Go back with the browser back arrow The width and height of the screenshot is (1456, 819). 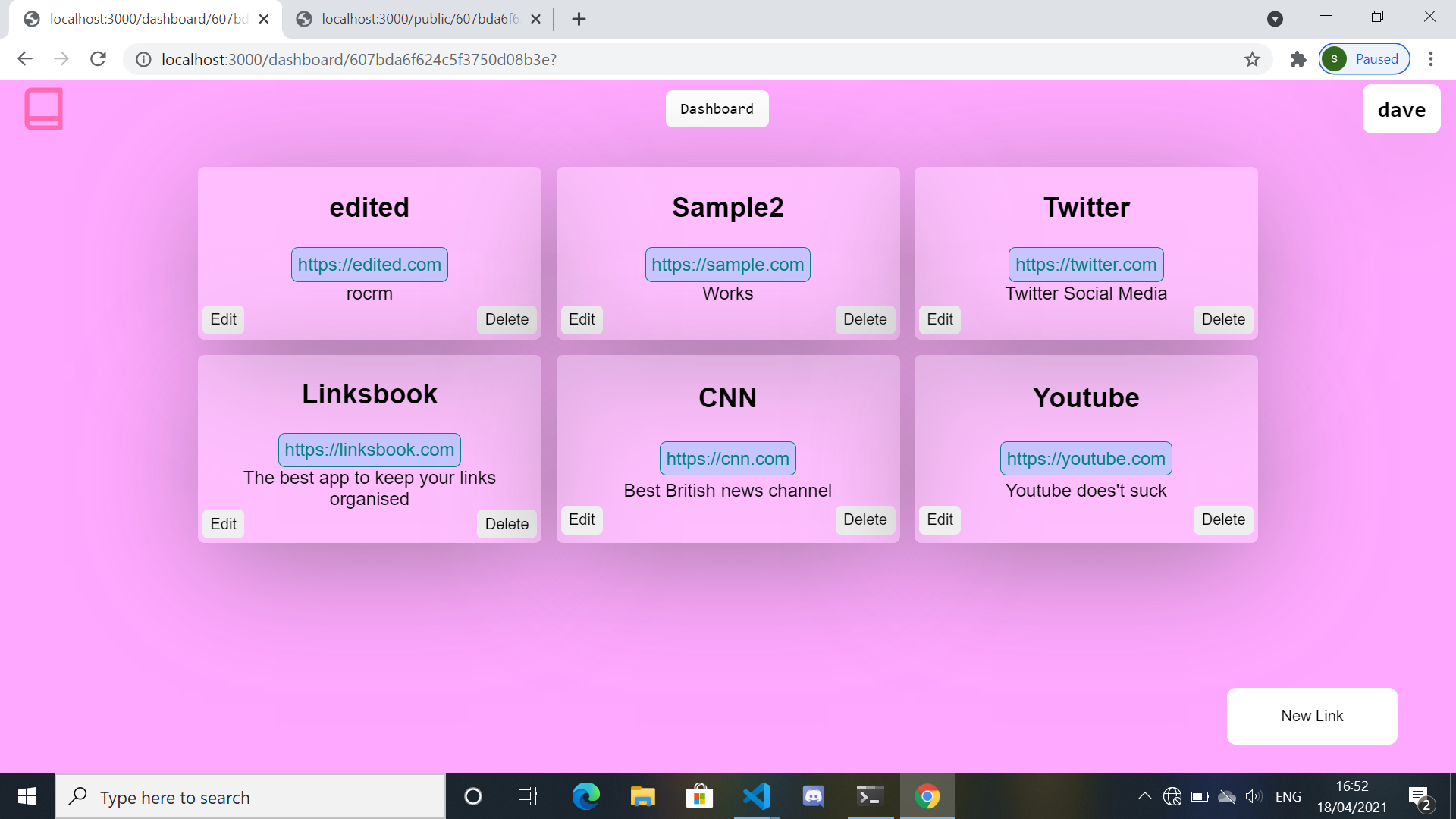25,59
